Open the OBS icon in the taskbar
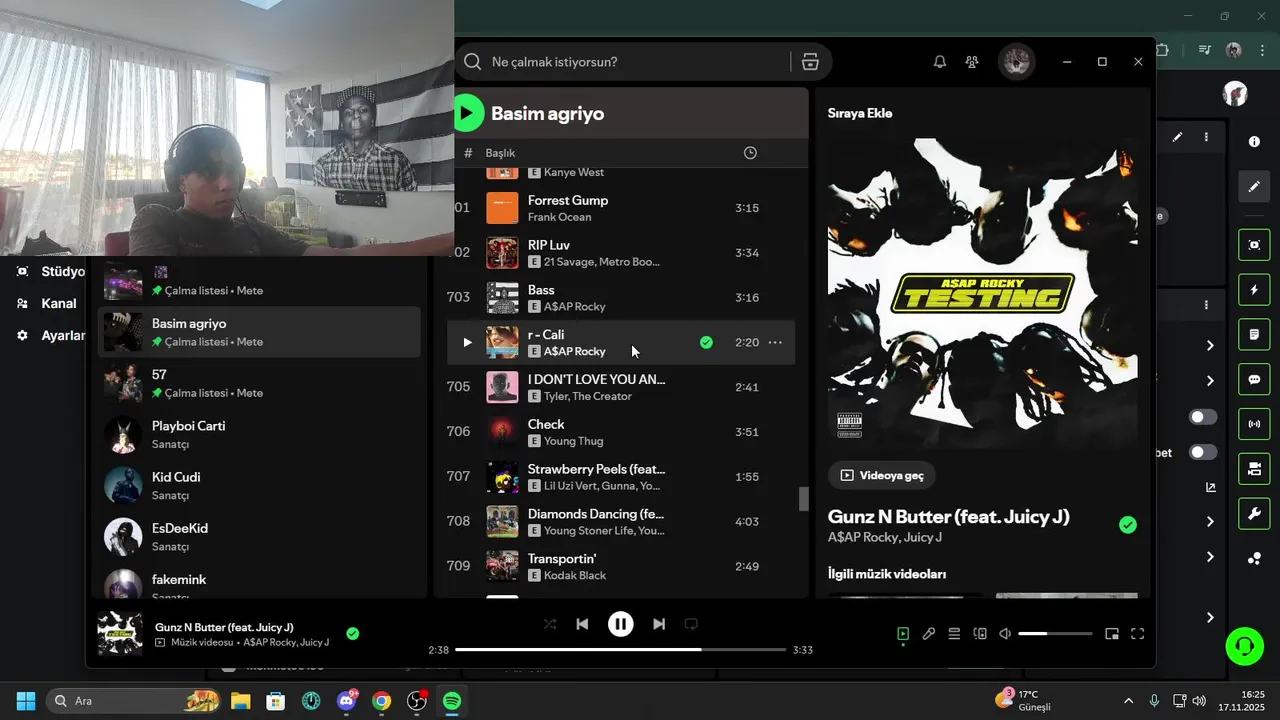 click(x=417, y=701)
